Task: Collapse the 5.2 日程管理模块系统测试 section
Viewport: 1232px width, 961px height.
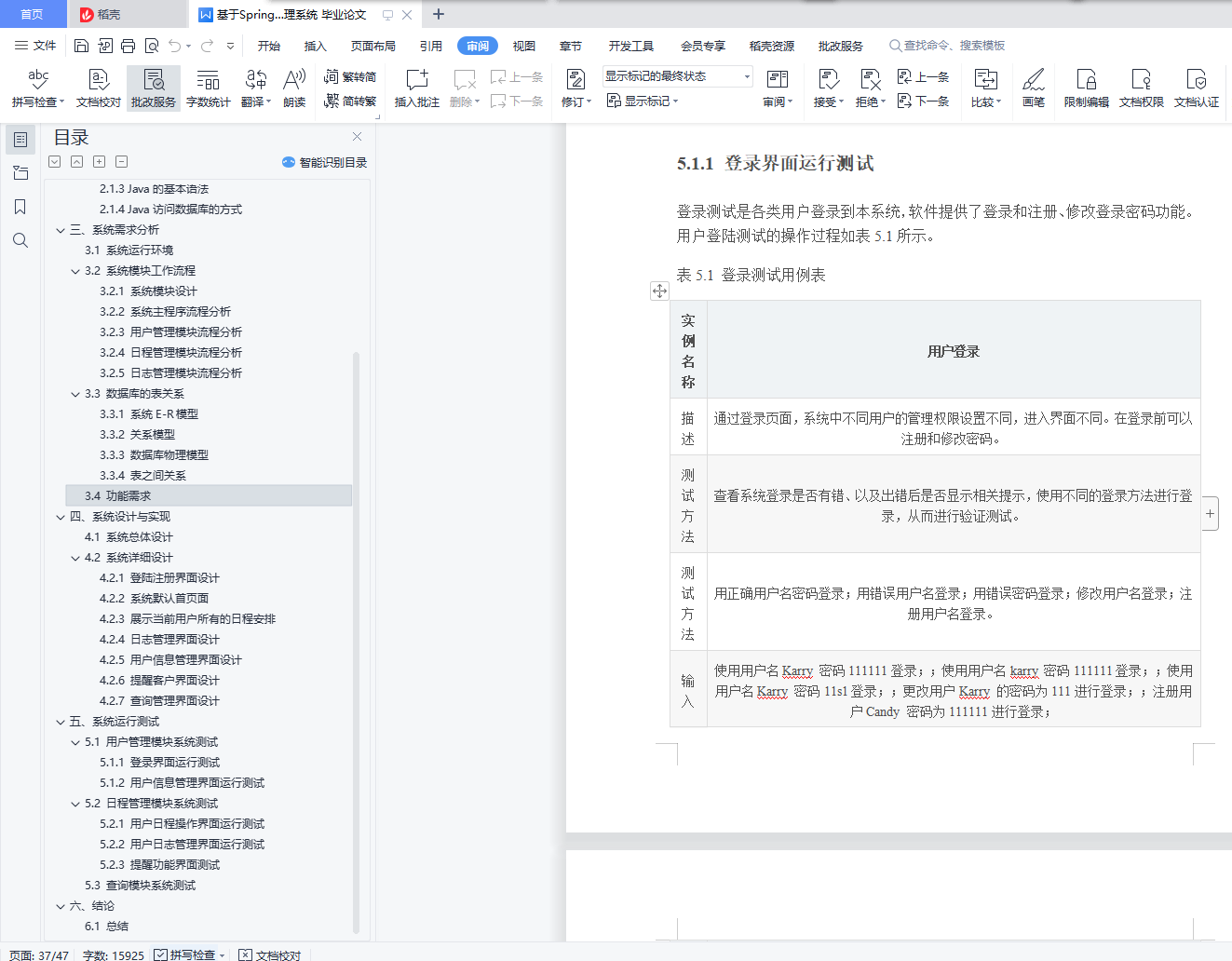Action: pos(75,804)
